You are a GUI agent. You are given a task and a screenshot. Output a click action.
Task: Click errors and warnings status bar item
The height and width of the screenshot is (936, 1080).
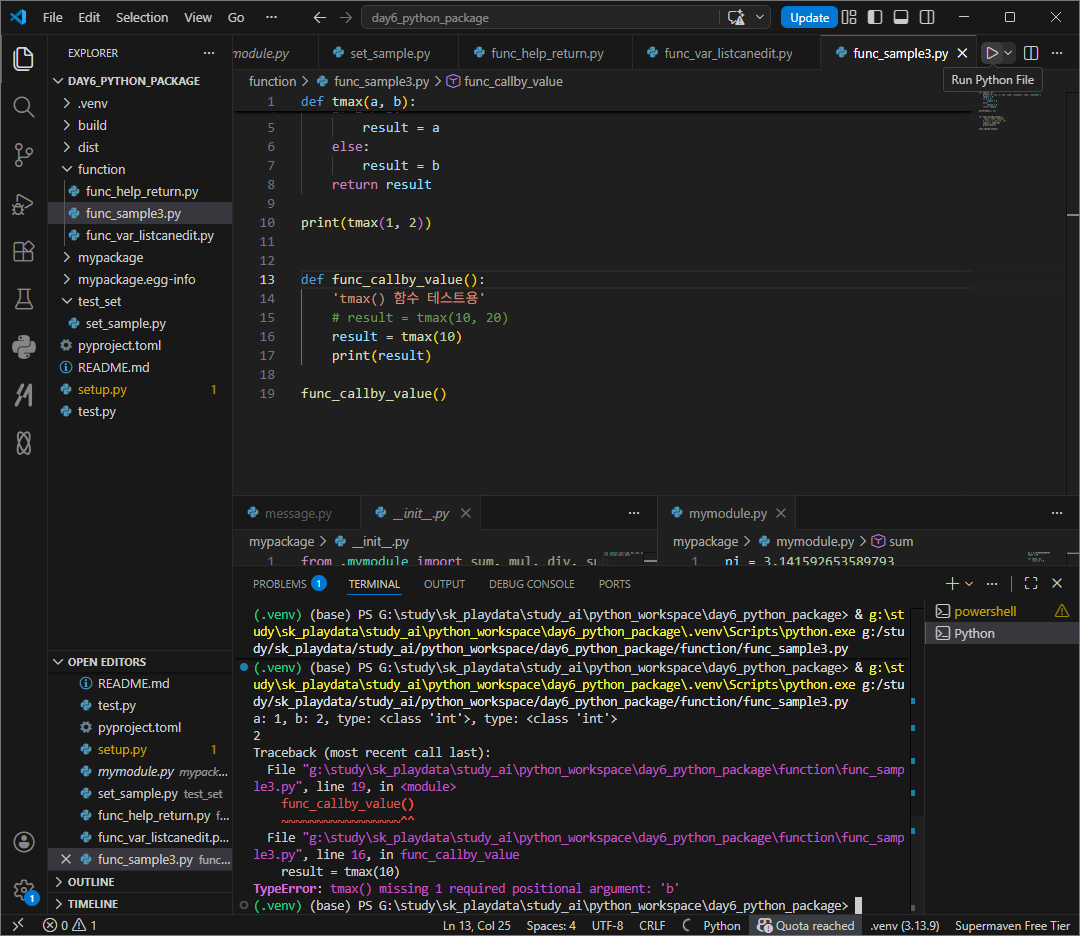click(70, 926)
